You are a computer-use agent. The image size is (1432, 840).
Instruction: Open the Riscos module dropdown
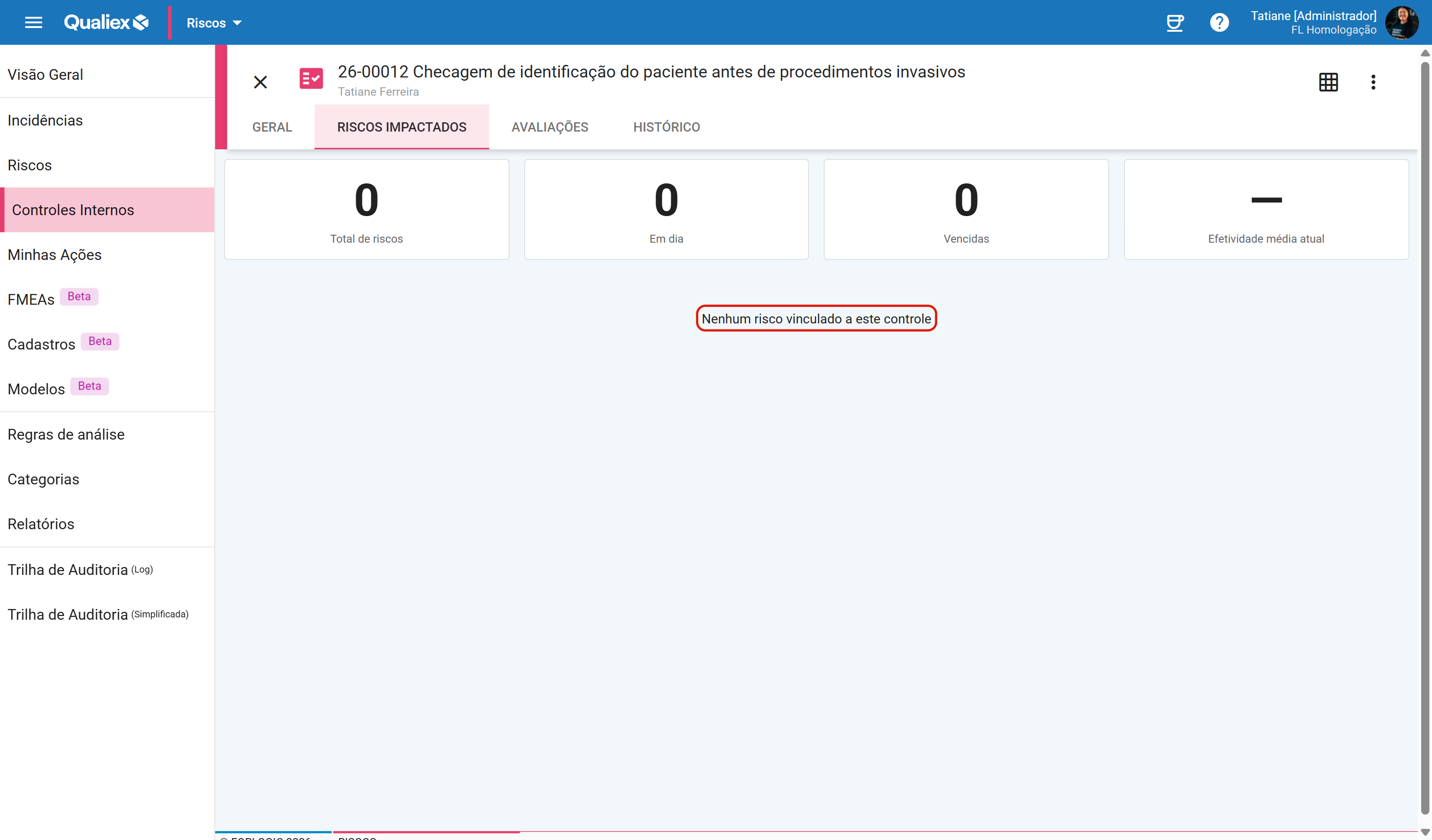click(x=214, y=23)
